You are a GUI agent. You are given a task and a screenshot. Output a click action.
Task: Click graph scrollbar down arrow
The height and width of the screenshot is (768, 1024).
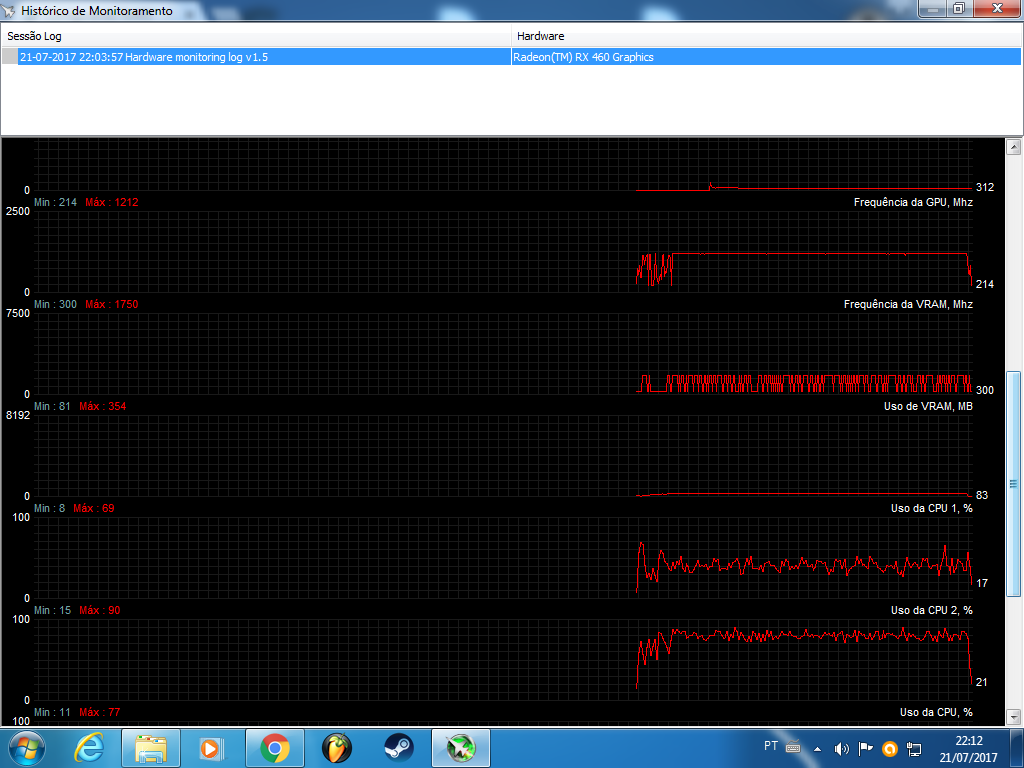coord(1014,716)
